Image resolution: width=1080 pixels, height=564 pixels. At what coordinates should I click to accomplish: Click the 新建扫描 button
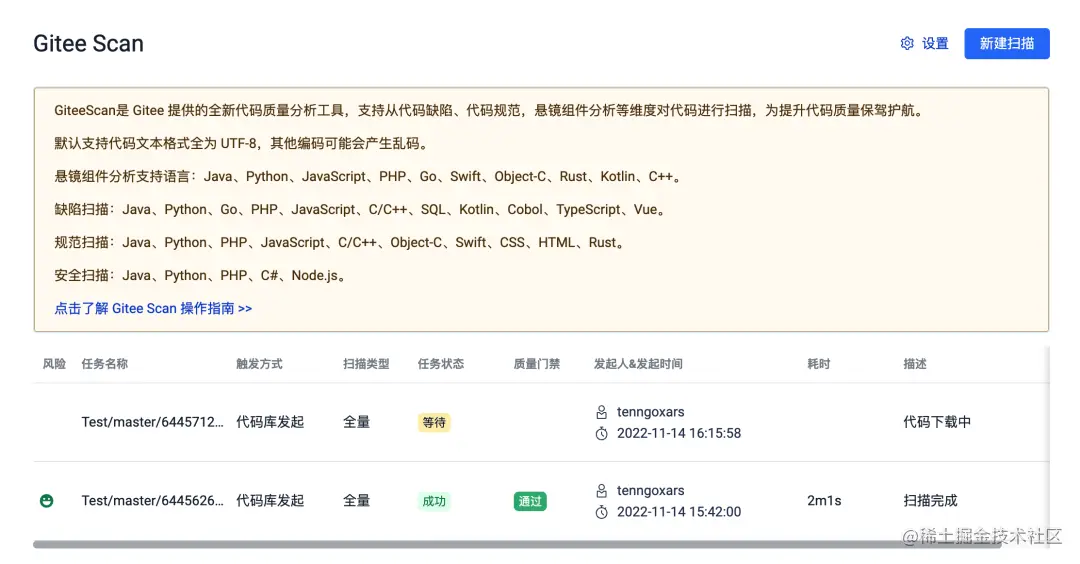[1006, 43]
